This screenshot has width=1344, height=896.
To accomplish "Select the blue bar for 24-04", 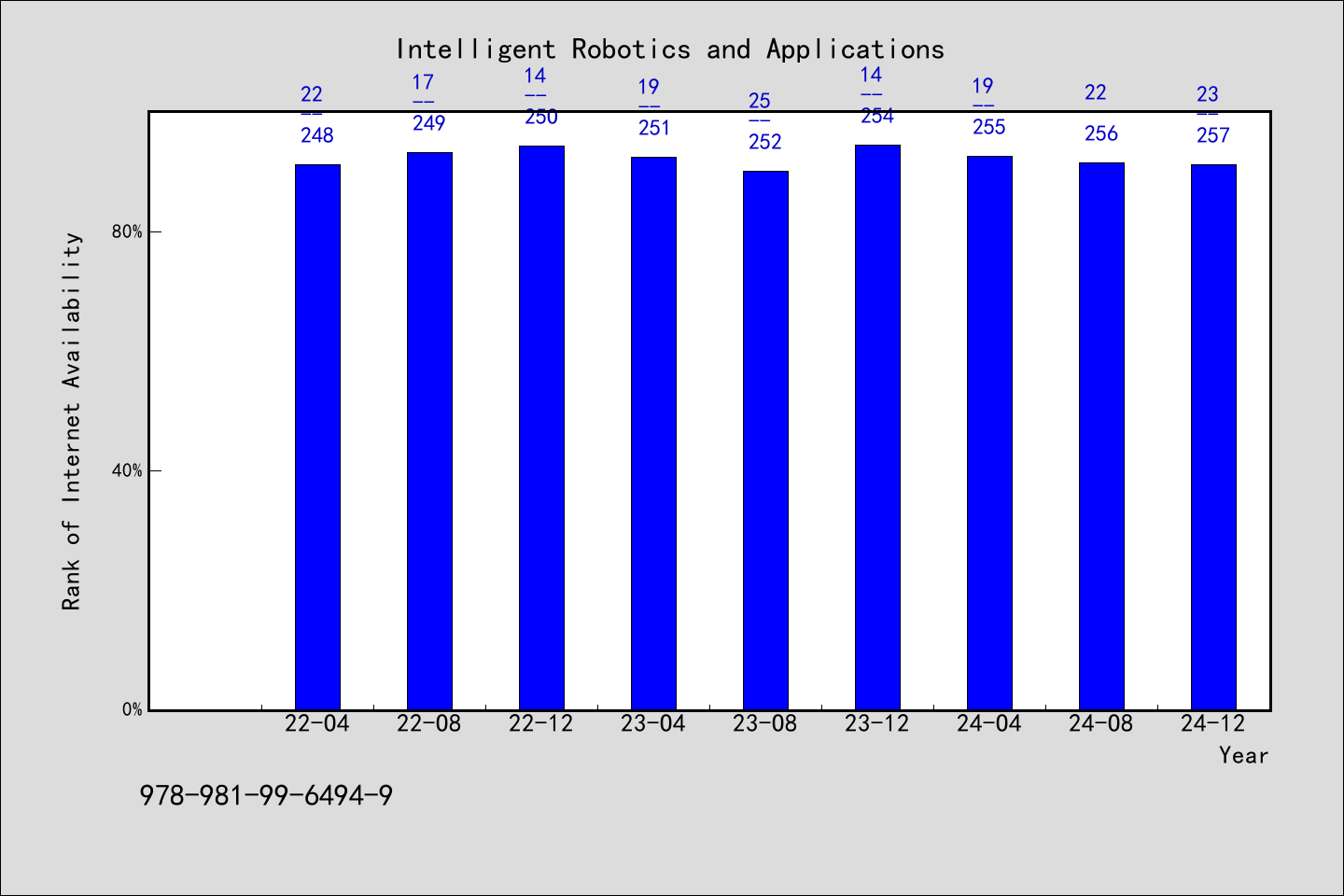I will (x=989, y=433).
